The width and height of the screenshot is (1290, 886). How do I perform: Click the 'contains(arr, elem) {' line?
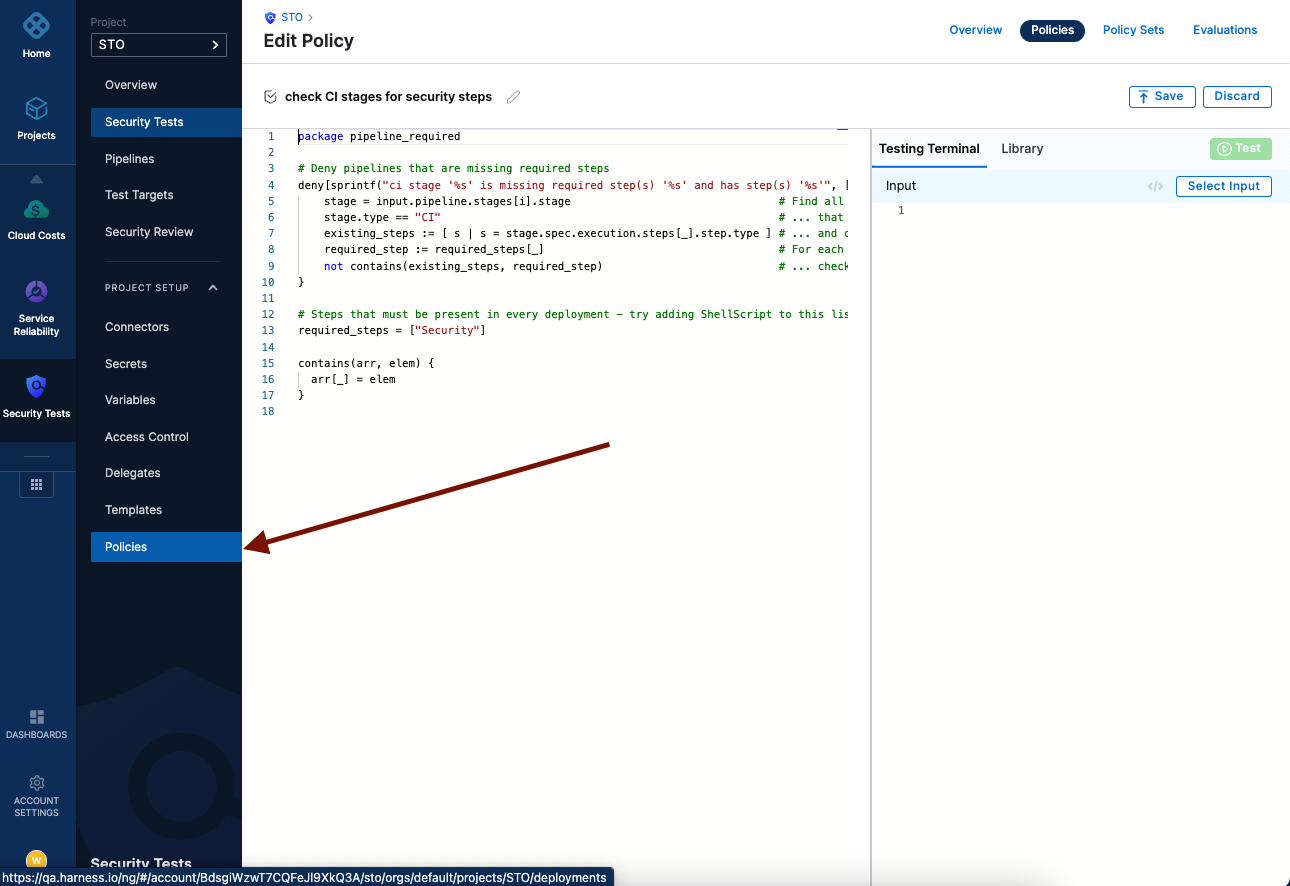[x=366, y=363]
